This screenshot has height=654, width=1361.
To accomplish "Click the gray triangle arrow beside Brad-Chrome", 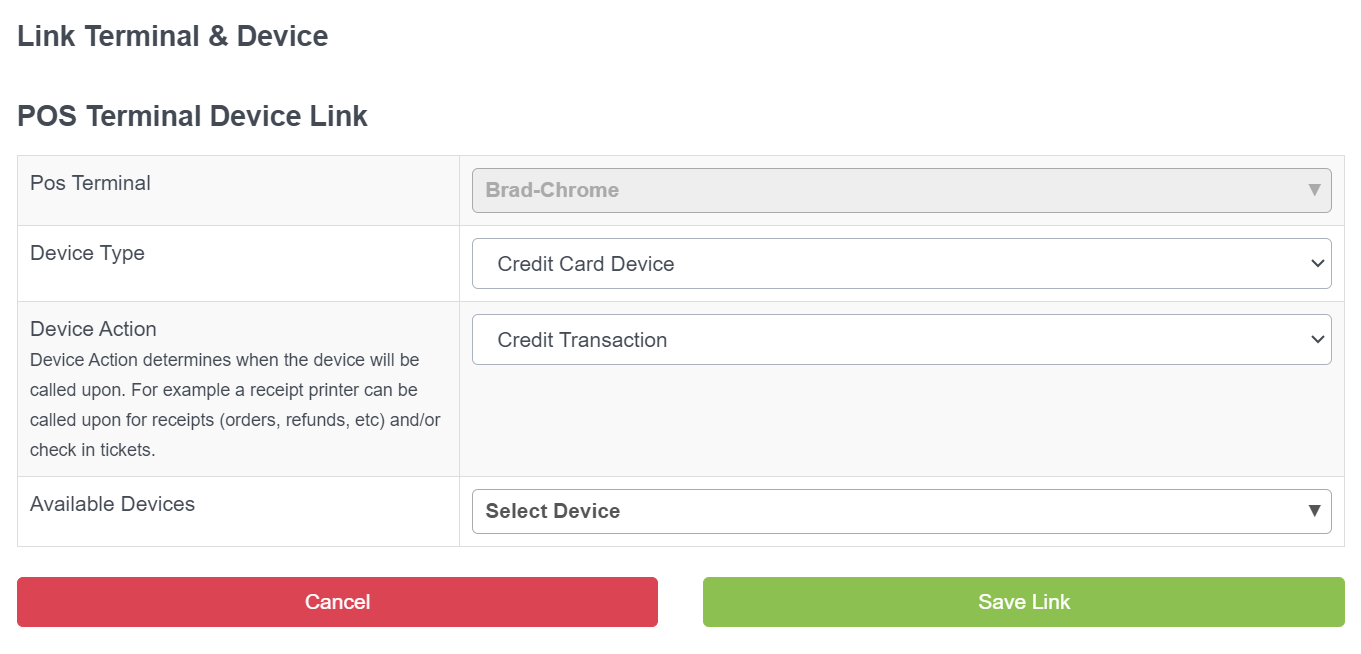I will point(1315,190).
